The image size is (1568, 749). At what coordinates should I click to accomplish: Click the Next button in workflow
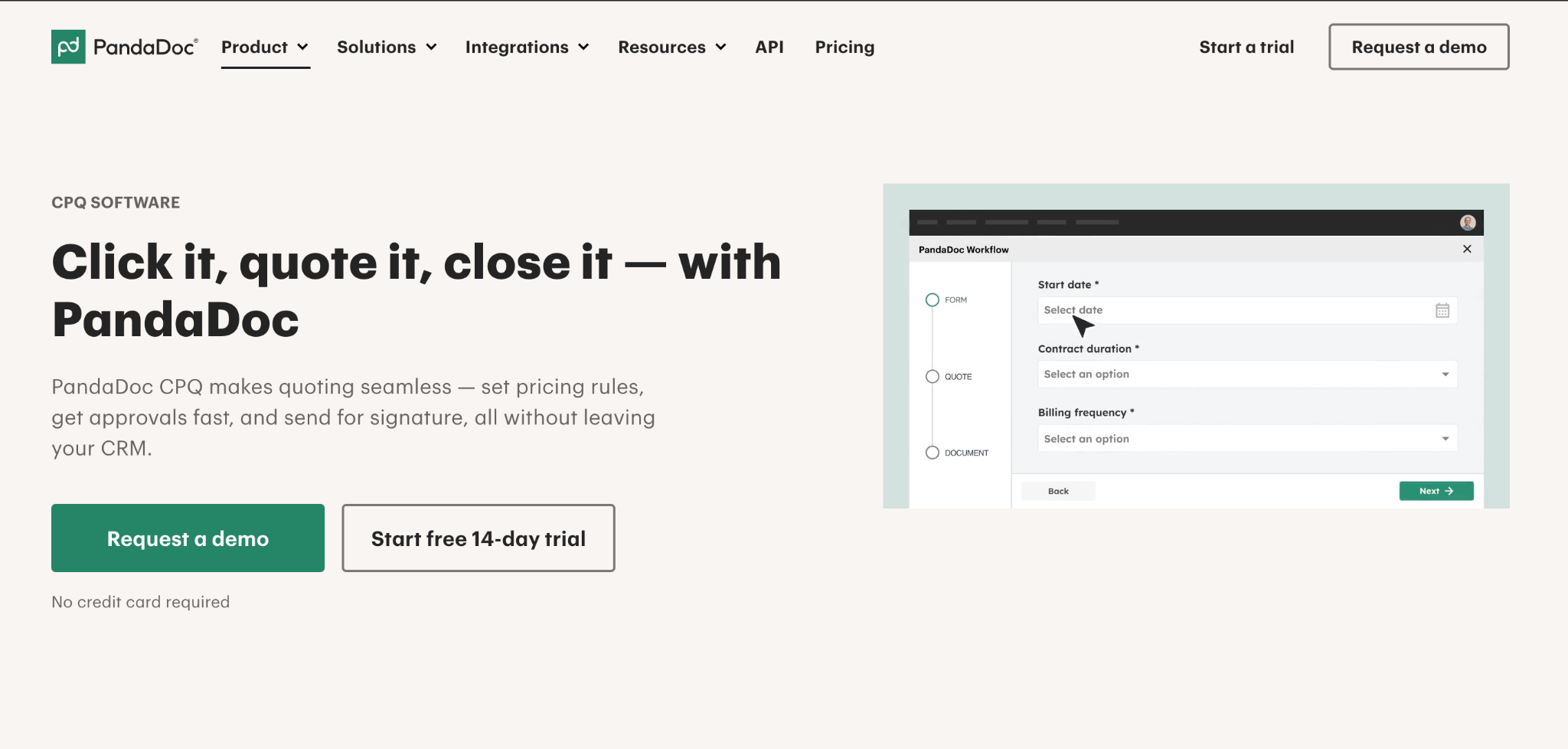tap(1436, 491)
